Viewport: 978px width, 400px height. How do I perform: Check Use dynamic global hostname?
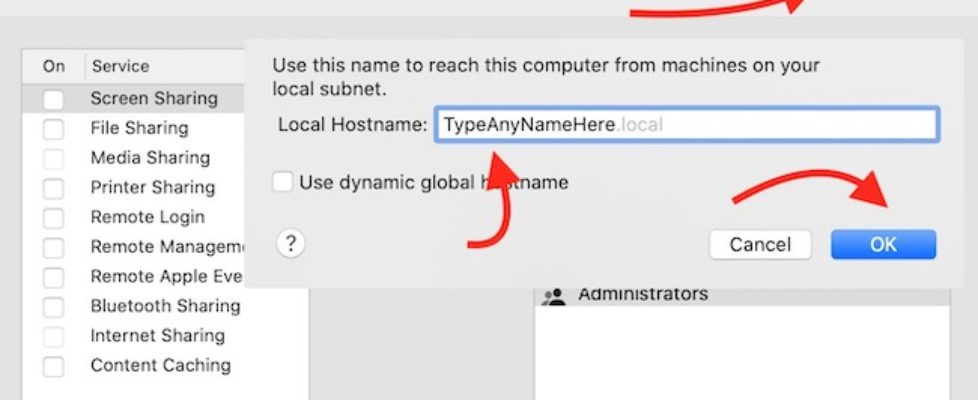click(283, 182)
